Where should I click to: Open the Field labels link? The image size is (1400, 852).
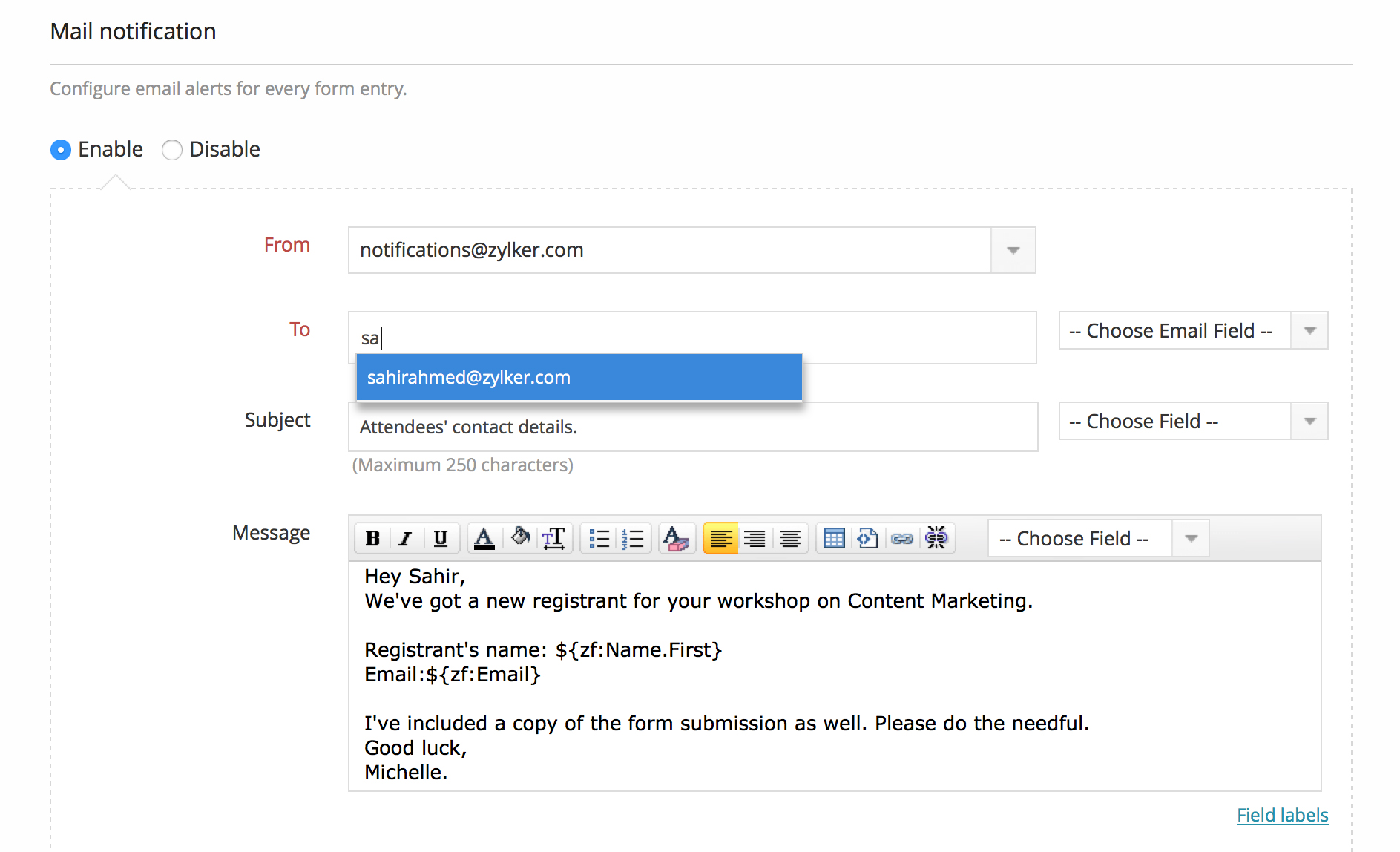pyautogui.click(x=1282, y=815)
